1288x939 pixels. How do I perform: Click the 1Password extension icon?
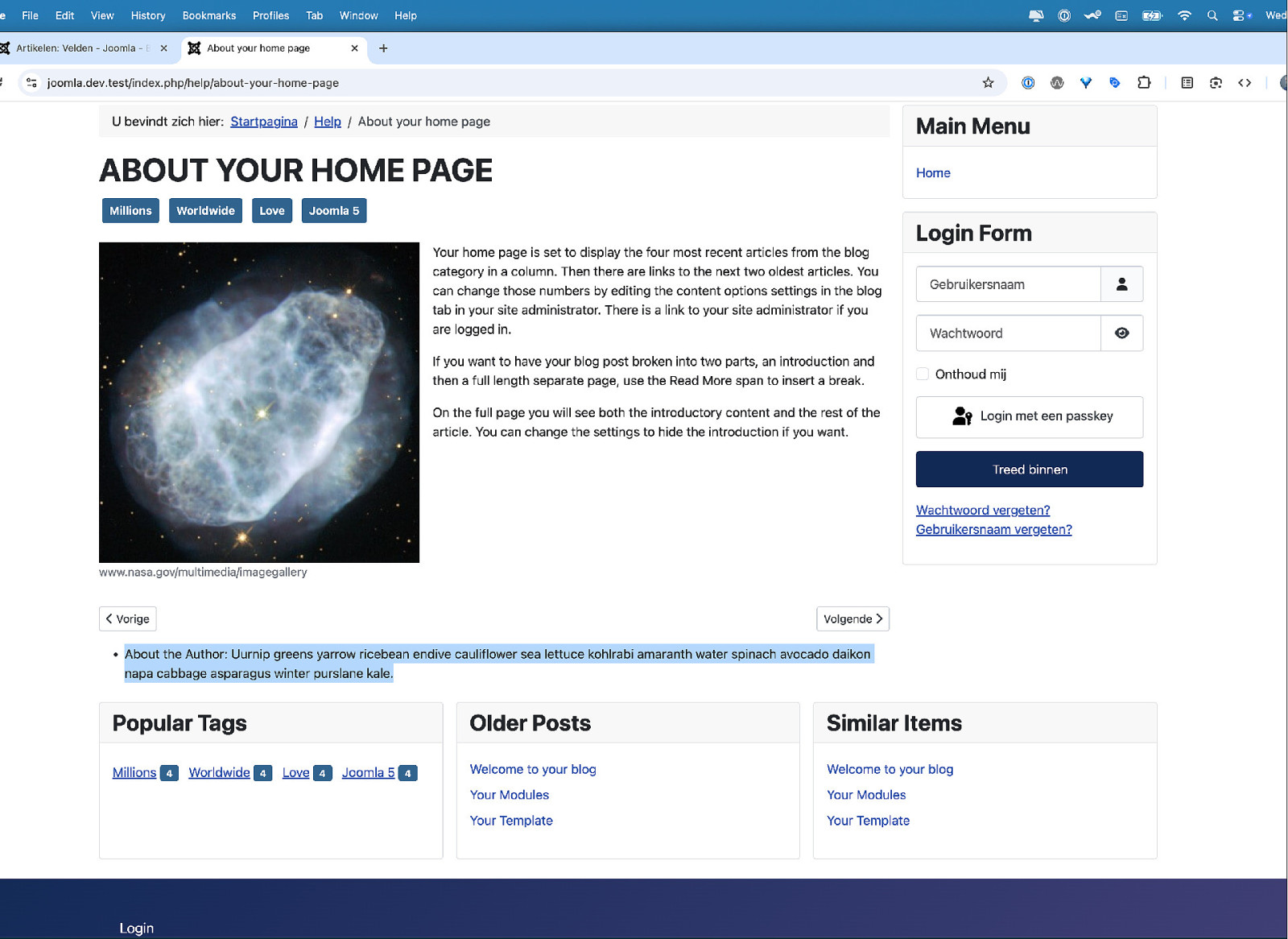[1028, 83]
